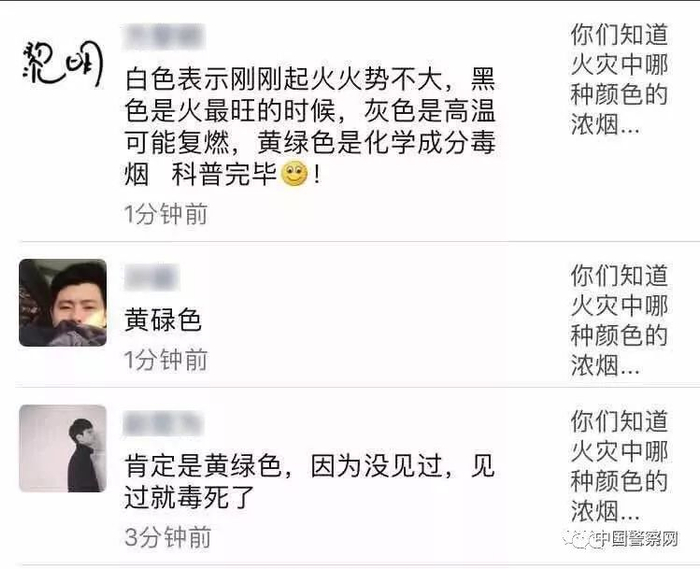This screenshot has height=569, width=700.
Task: Open post preview beside the 黄碌色 comment
Action: point(620,320)
